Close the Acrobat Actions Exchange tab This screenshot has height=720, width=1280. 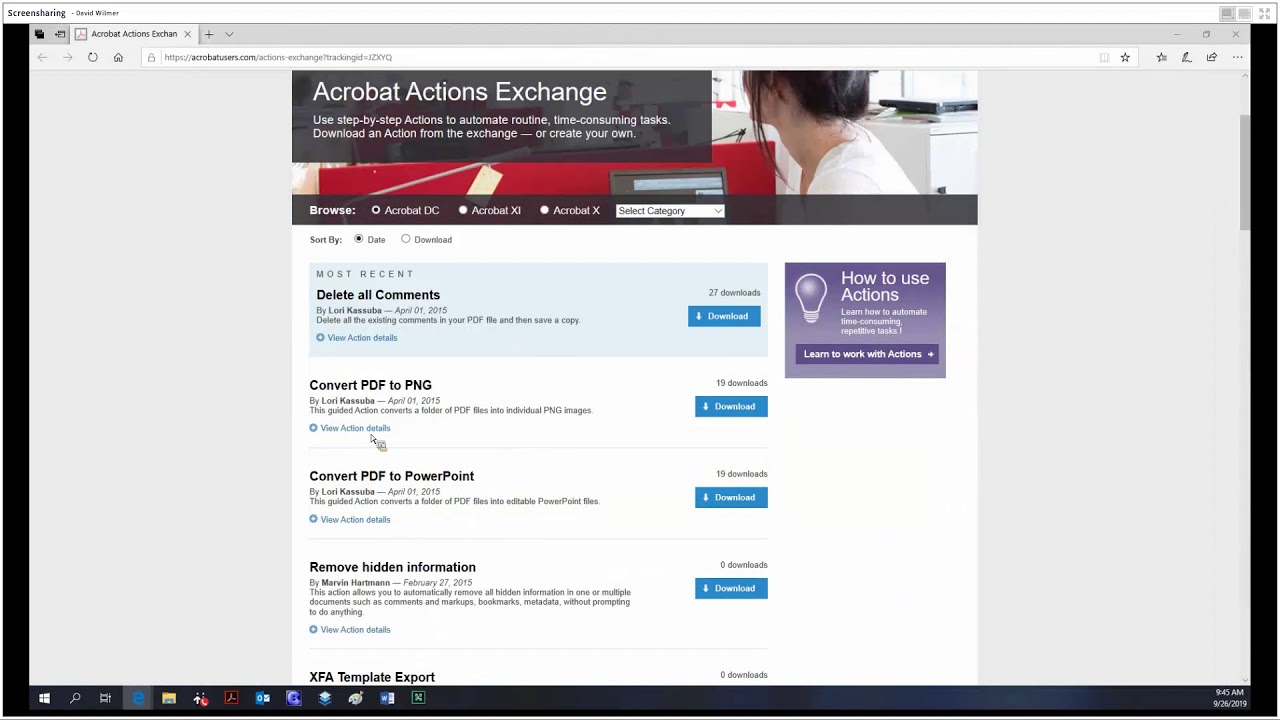coord(187,34)
